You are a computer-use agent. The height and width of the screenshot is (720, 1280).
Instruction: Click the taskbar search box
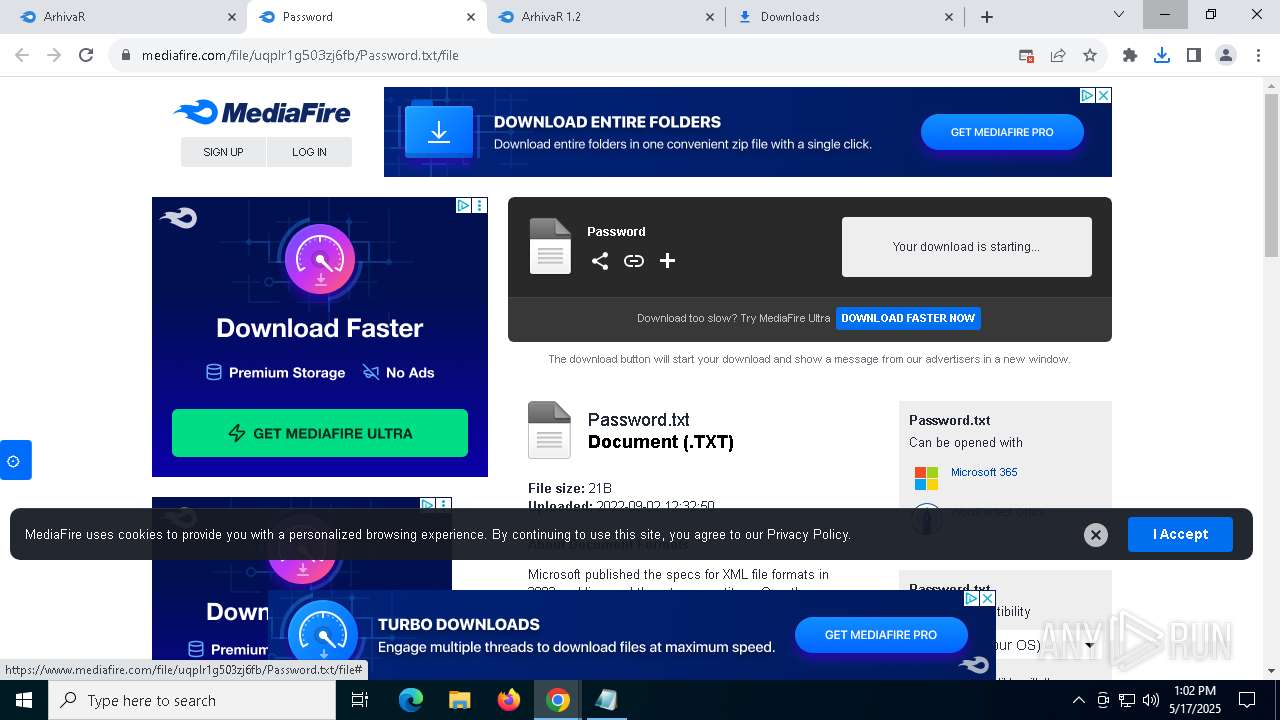pos(192,700)
